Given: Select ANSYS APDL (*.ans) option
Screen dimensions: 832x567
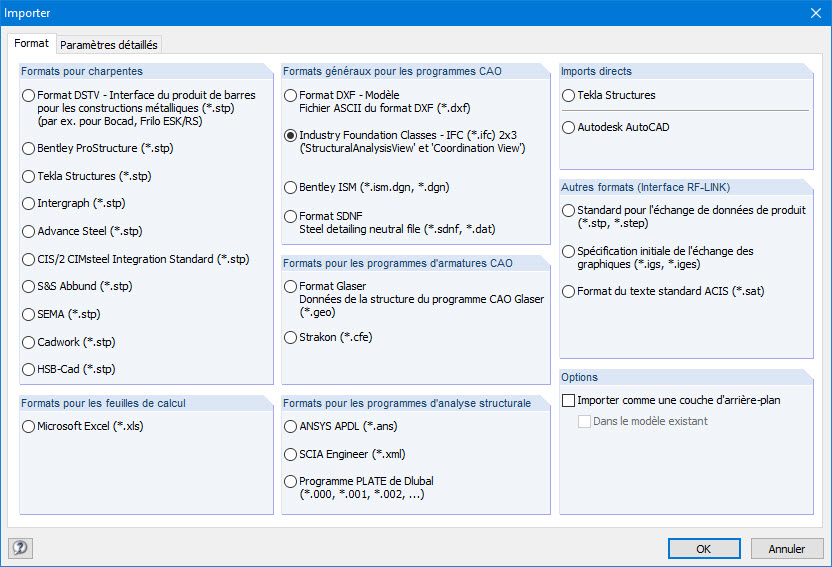Looking at the screenshot, I should (x=291, y=426).
